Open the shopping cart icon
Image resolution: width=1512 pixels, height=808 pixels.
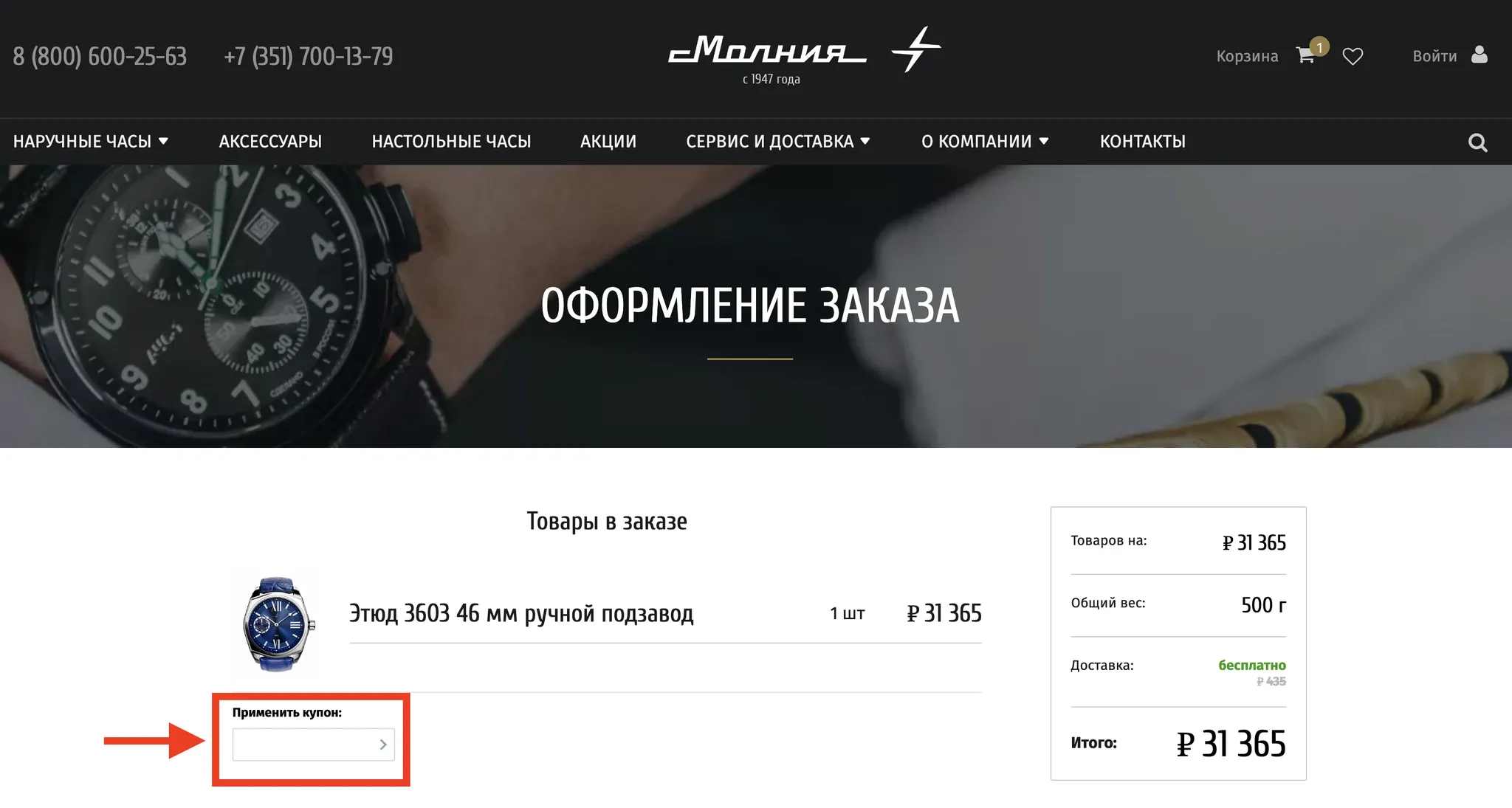point(1305,56)
